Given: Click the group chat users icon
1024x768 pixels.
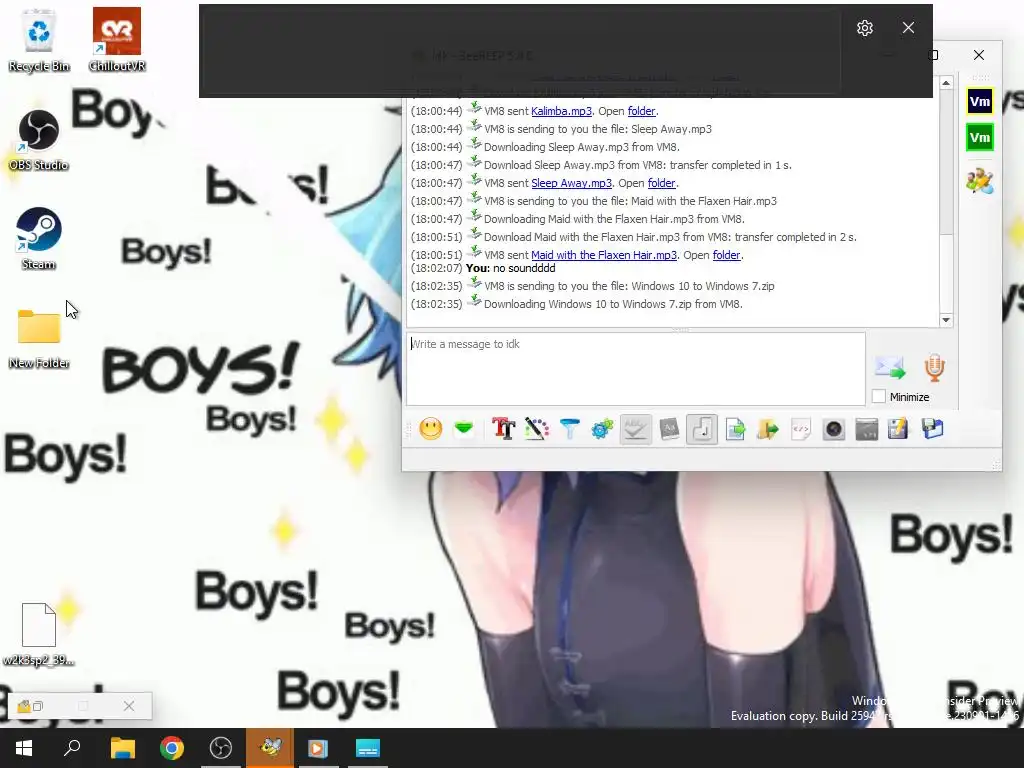Looking at the screenshot, I should (980, 181).
